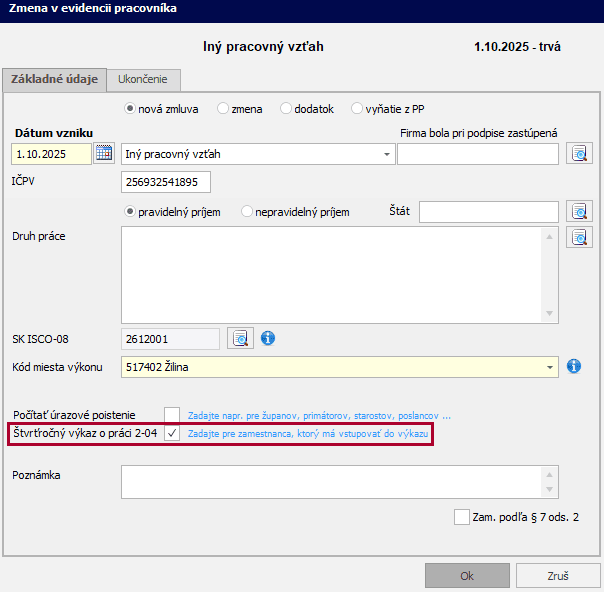Image resolution: width=604 pixels, height=594 pixels.
Task: Enable the Počítať úrazové poistenie checkbox
Action: (173, 414)
